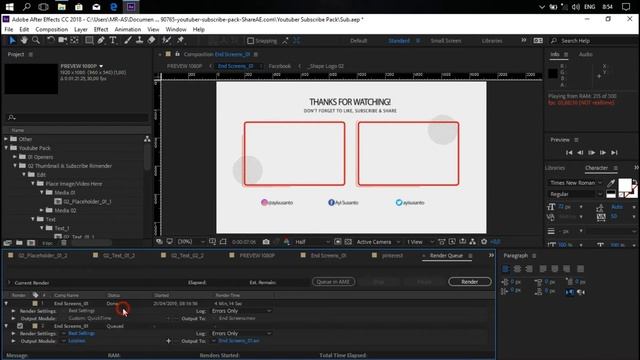Image resolution: width=640 pixels, height=360 pixels.
Task: Select the right-align text paragraph button
Action: coord(529,269)
